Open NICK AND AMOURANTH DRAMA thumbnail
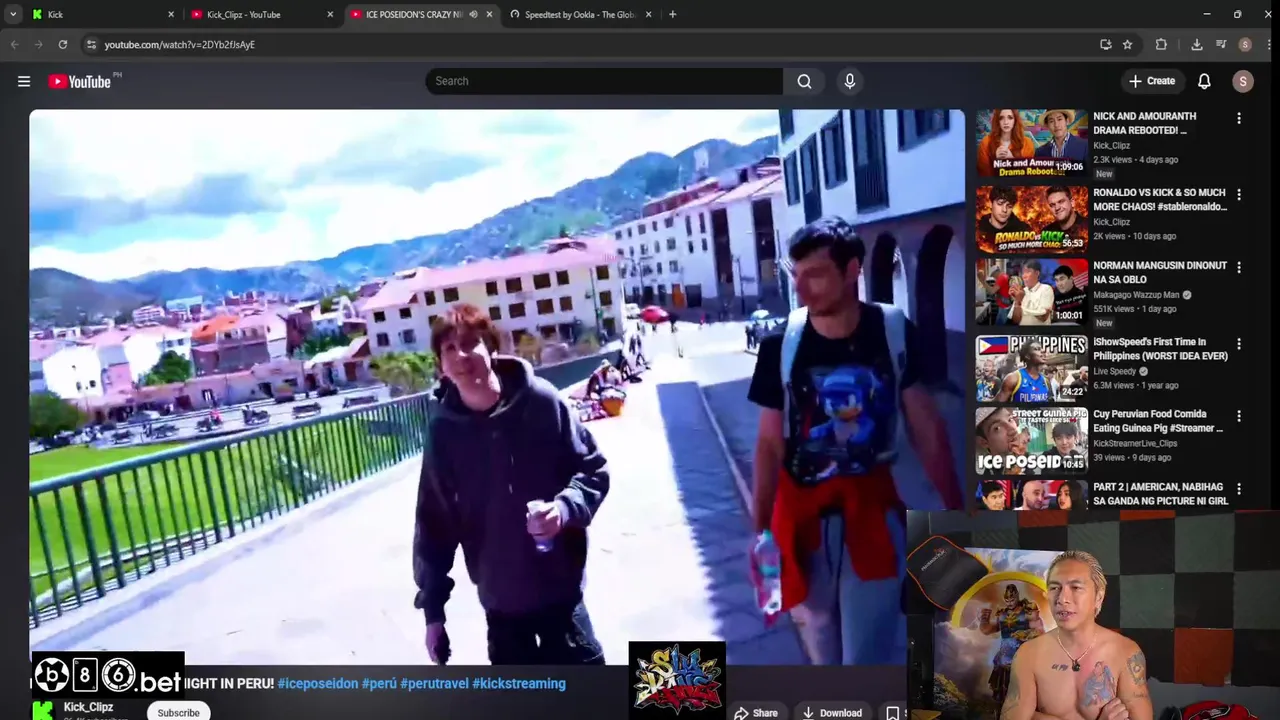Viewport: 1280px width, 720px height. pos(1031,142)
